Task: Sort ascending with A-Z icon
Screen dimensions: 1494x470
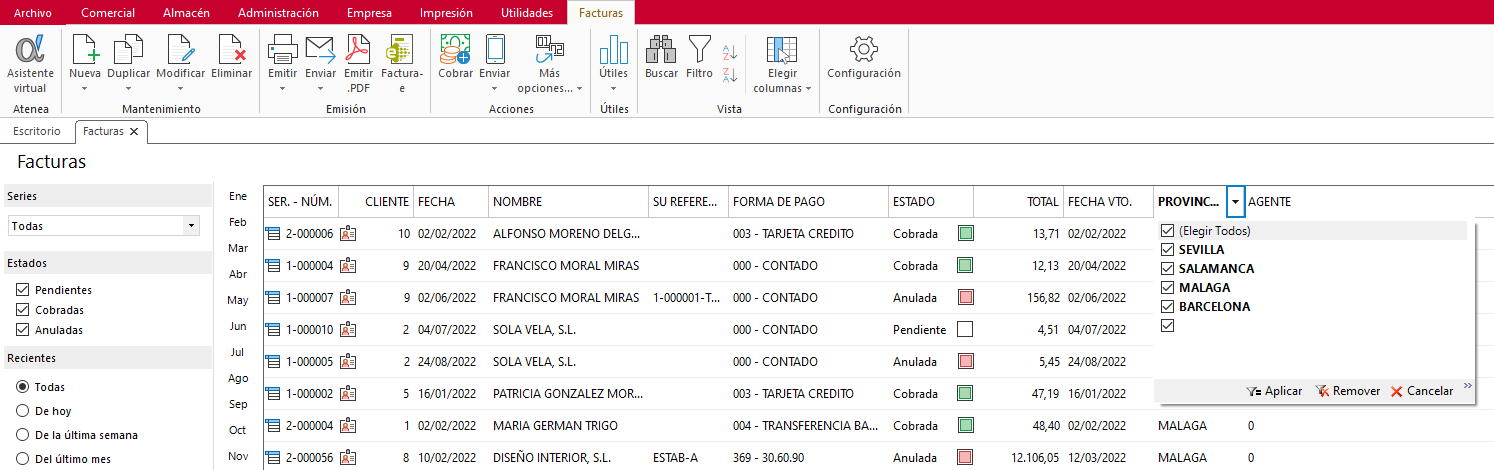Action: pyautogui.click(x=730, y=53)
